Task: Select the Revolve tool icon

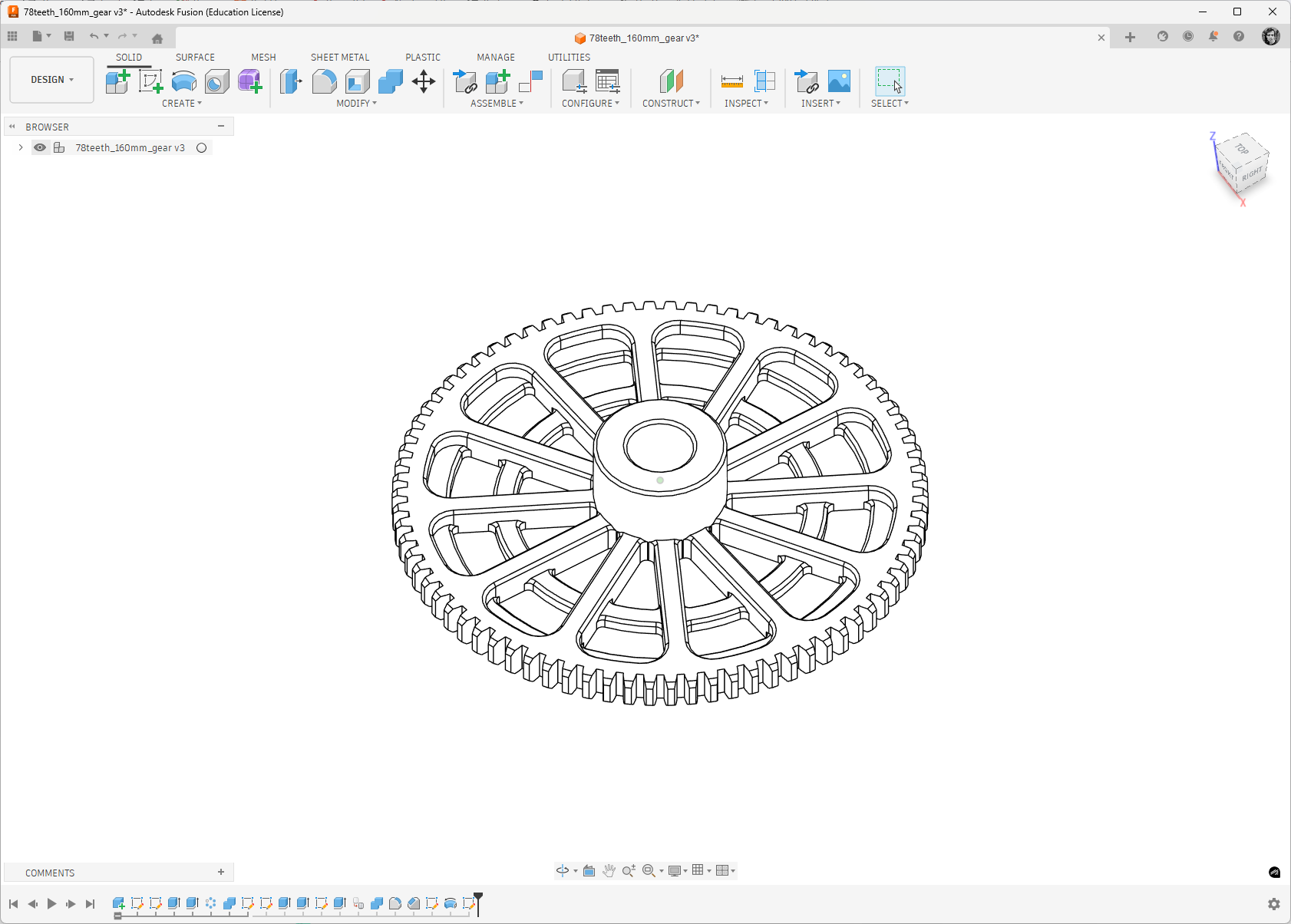Action: tap(184, 81)
